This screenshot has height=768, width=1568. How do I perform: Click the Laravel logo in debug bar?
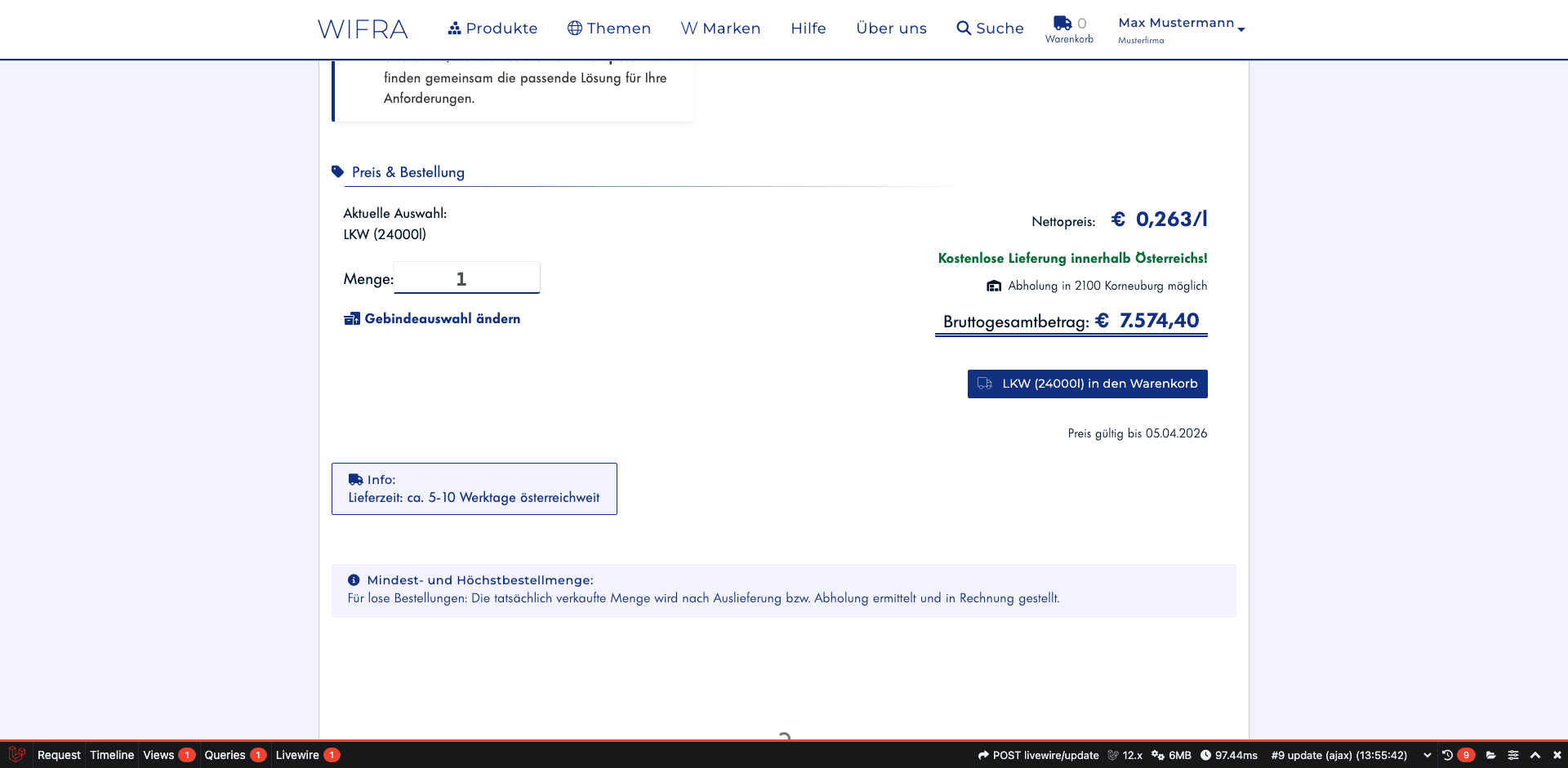click(x=16, y=755)
